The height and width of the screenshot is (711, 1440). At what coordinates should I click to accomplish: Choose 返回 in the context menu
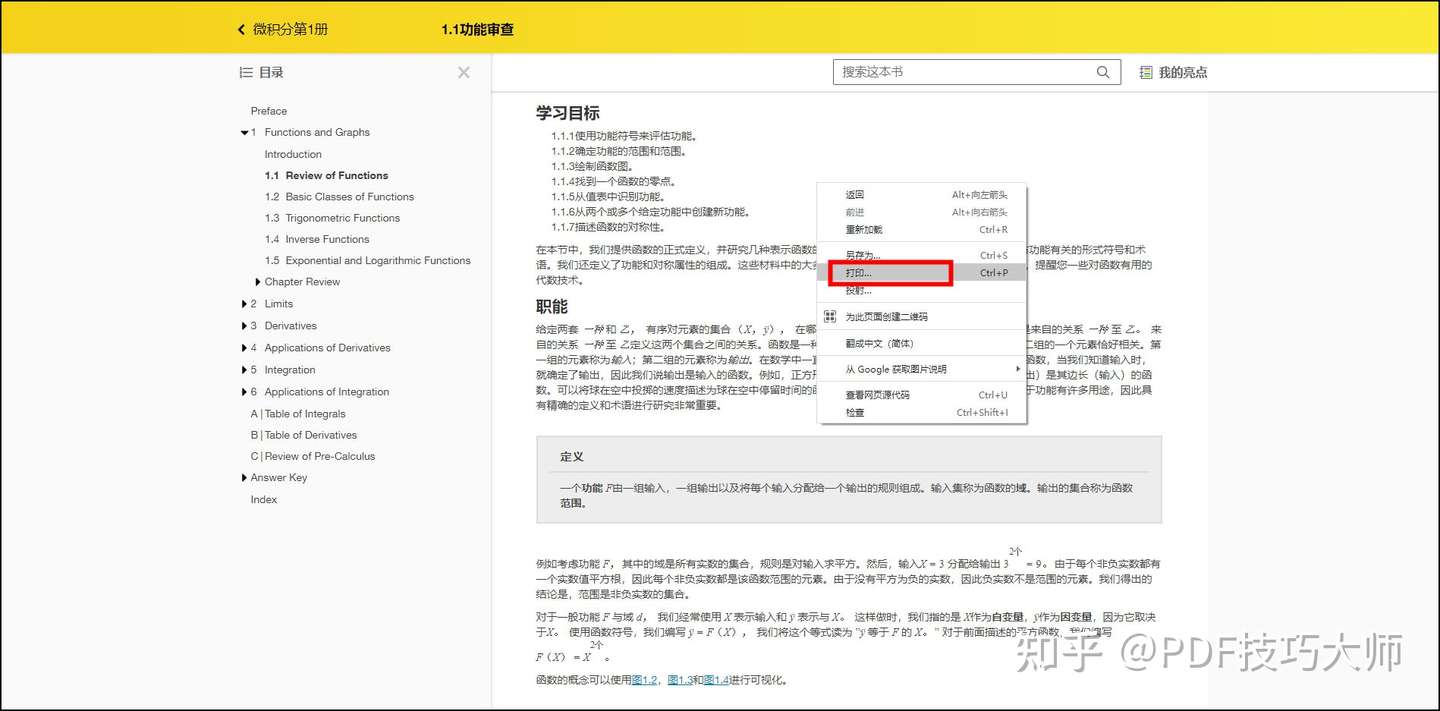pos(922,195)
